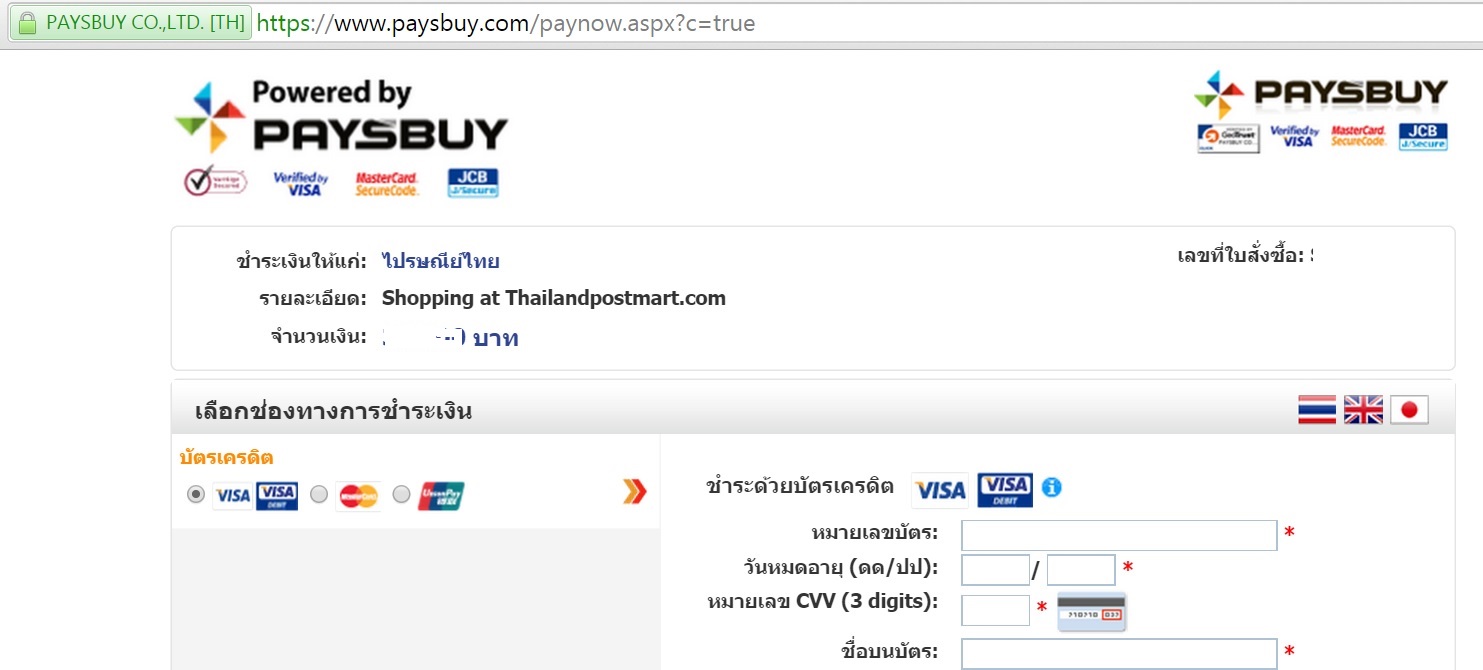Click the expiry year input field
Screen dimensions: 1483x670
pyautogui.click(x=1081, y=570)
